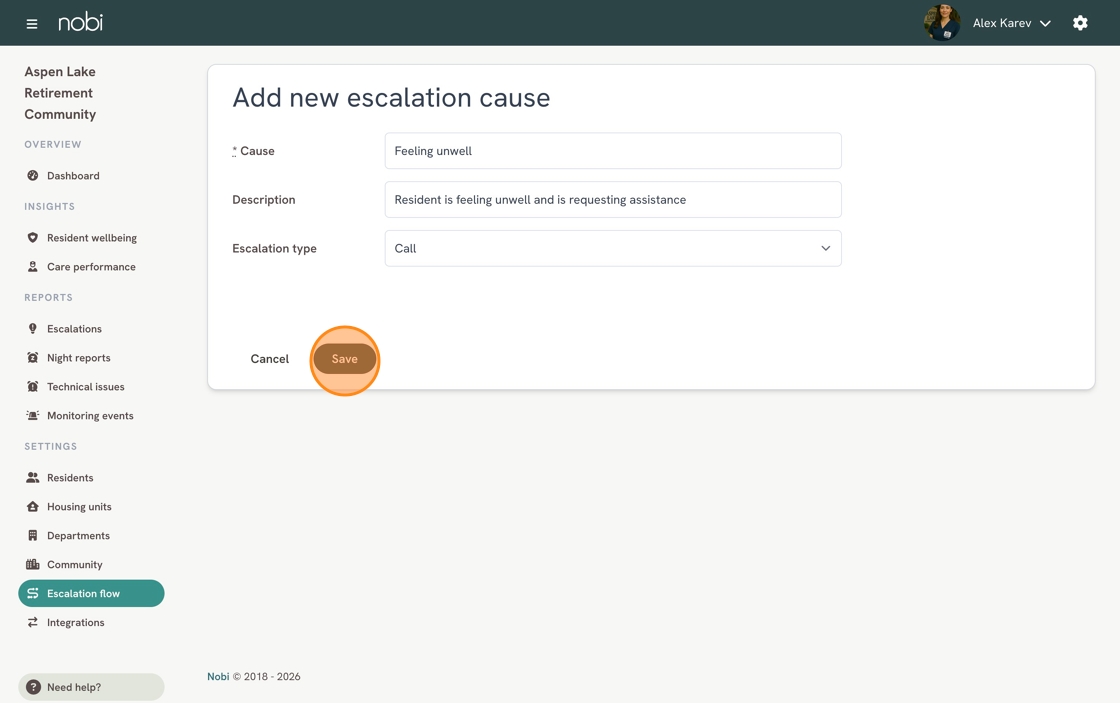Click the Resident wellbeing shield icon

click(32, 237)
